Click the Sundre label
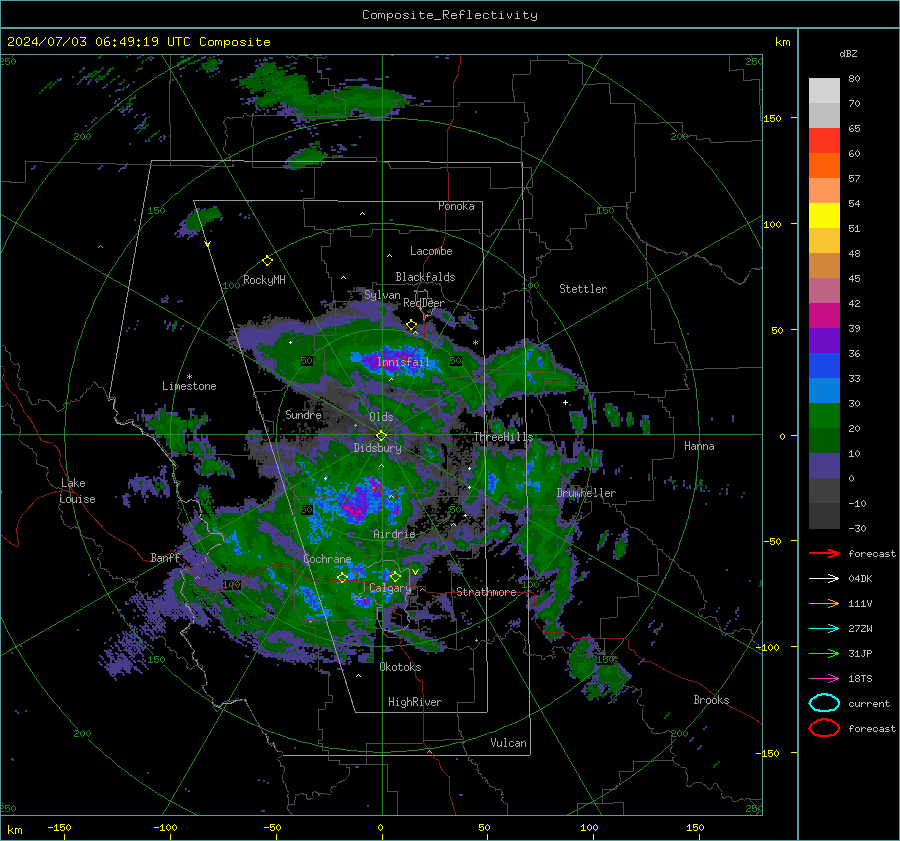This screenshot has width=900, height=841. (x=303, y=414)
